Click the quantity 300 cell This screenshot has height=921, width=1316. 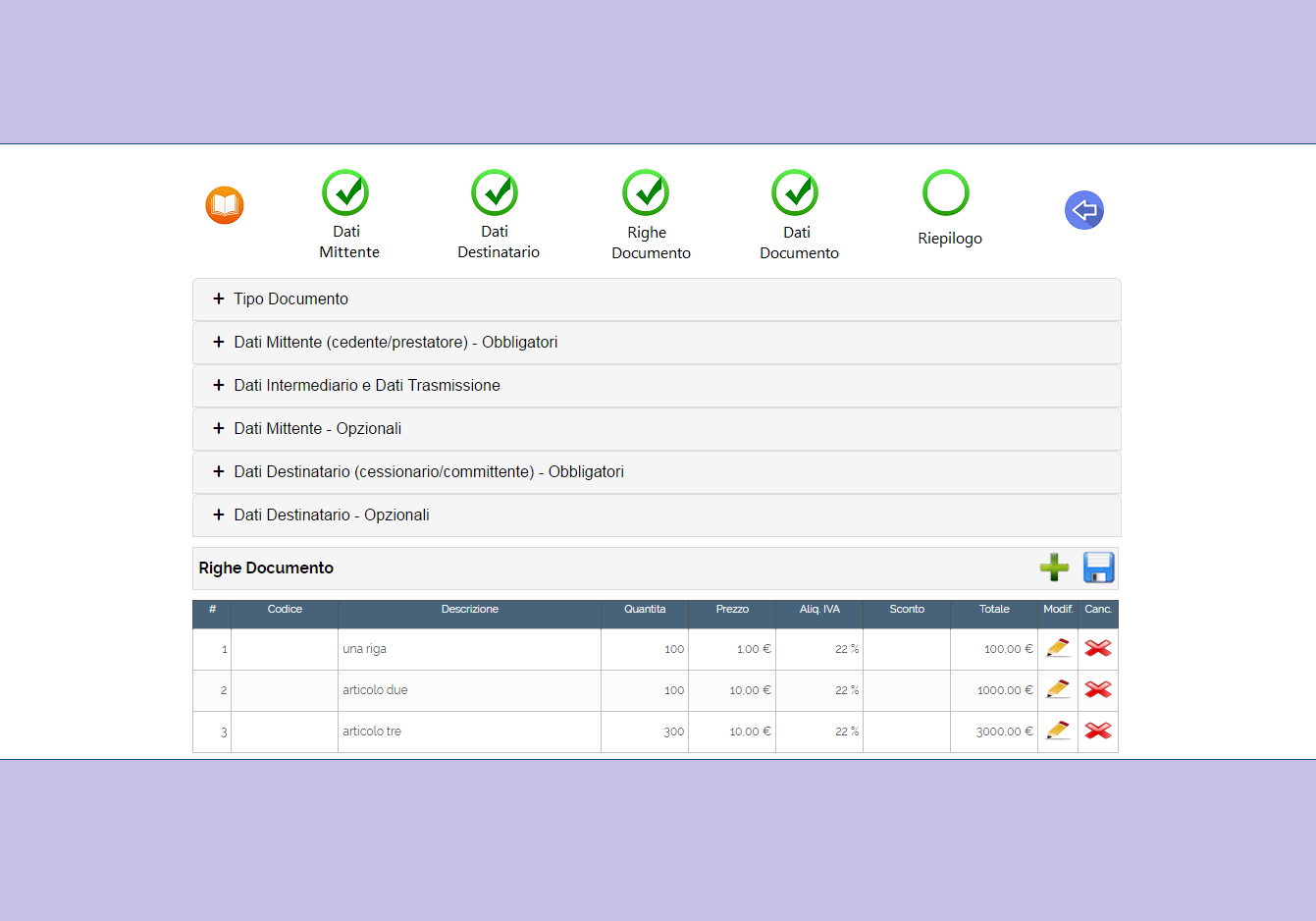click(x=645, y=731)
